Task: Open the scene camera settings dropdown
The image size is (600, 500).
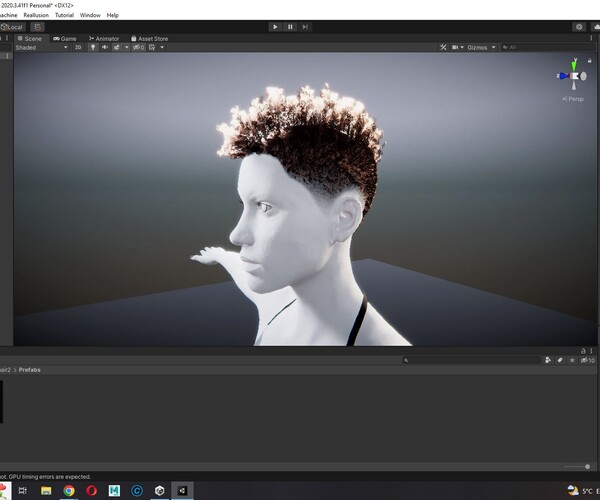Action: tap(458, 47)
